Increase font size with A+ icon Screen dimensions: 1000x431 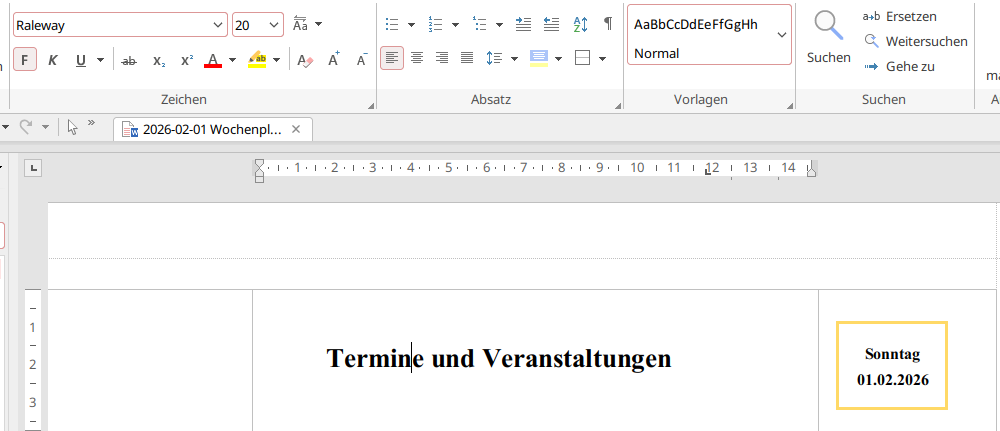pos(334,60)
